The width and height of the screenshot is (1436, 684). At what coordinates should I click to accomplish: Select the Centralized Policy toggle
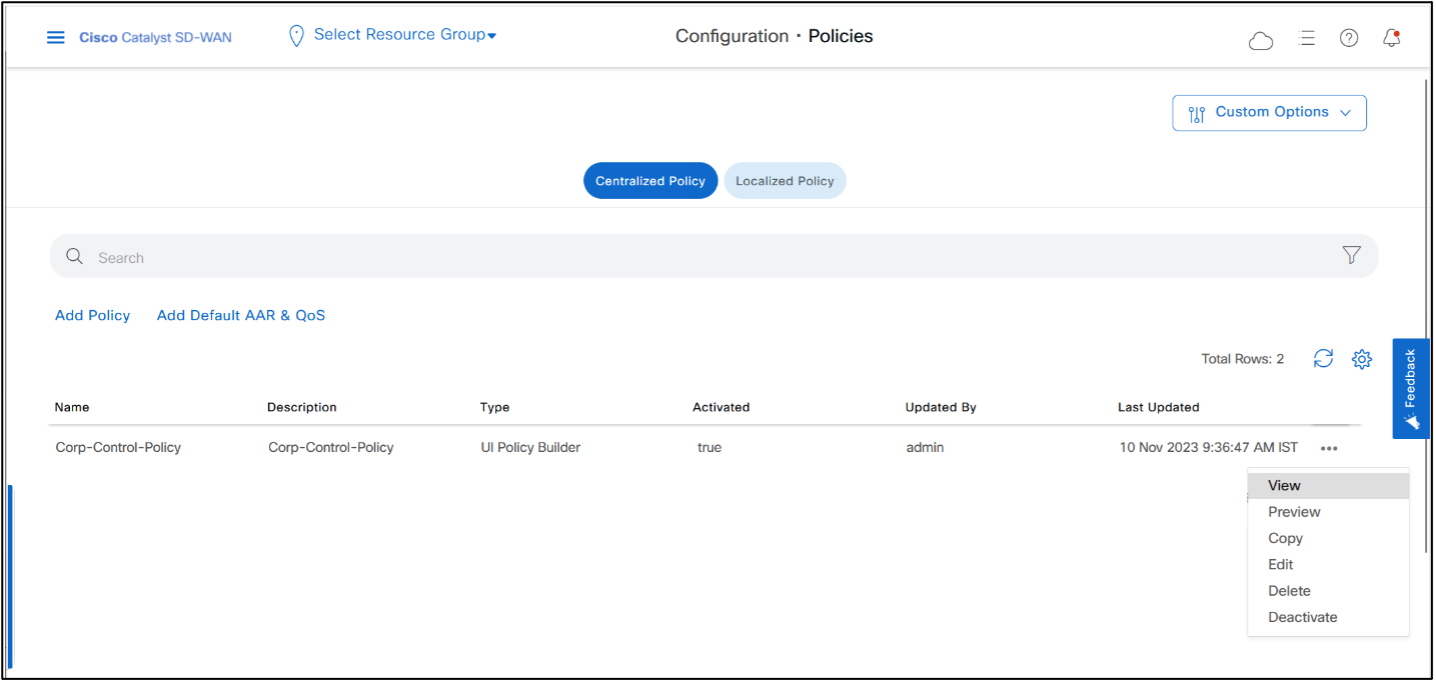click(x=650, y=180)
